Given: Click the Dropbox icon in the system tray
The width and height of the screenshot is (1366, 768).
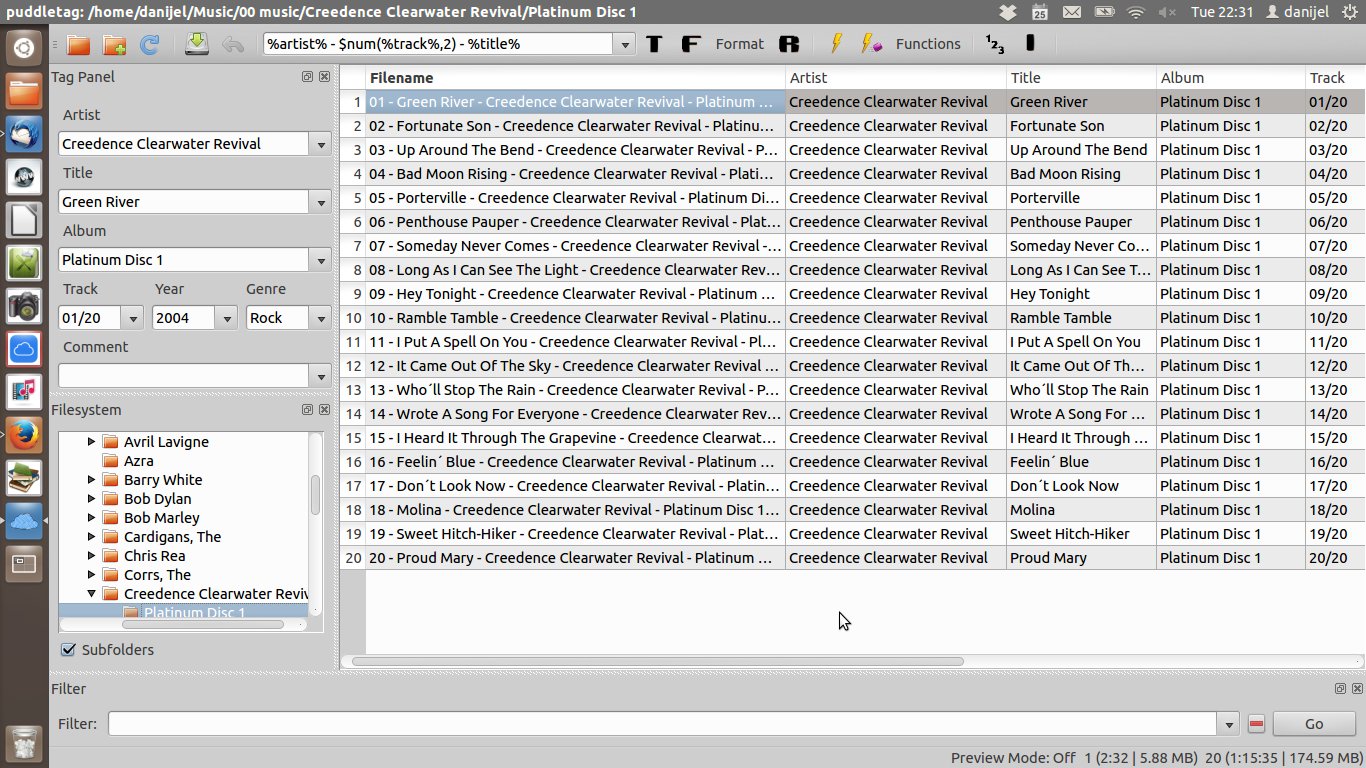Looking at the screenshot, I should [x=1008, y=12].
